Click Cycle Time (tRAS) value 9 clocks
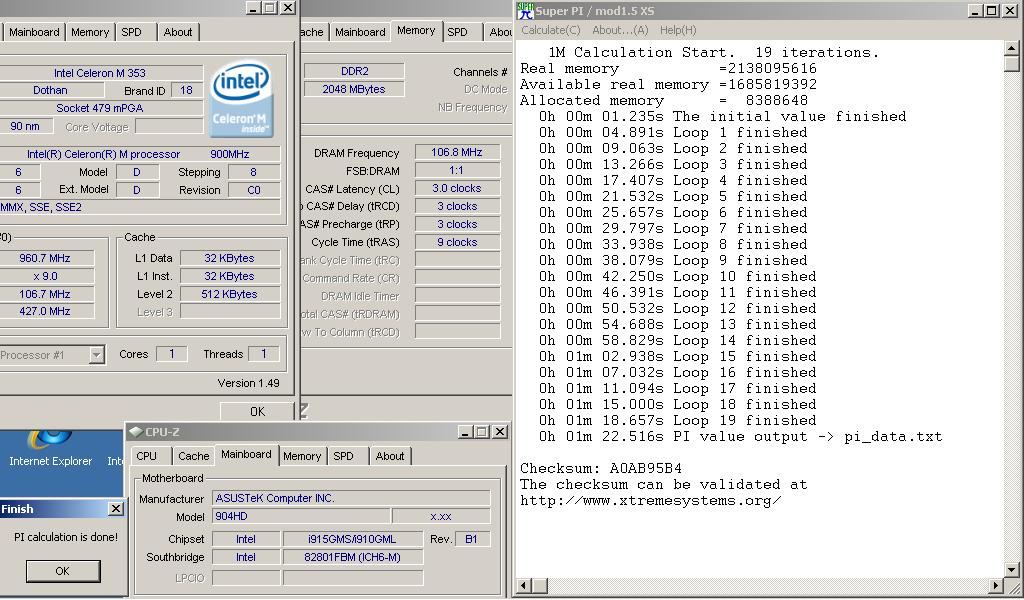The image size is (1024, 600). pyautogui.click(x=457, y=242)
